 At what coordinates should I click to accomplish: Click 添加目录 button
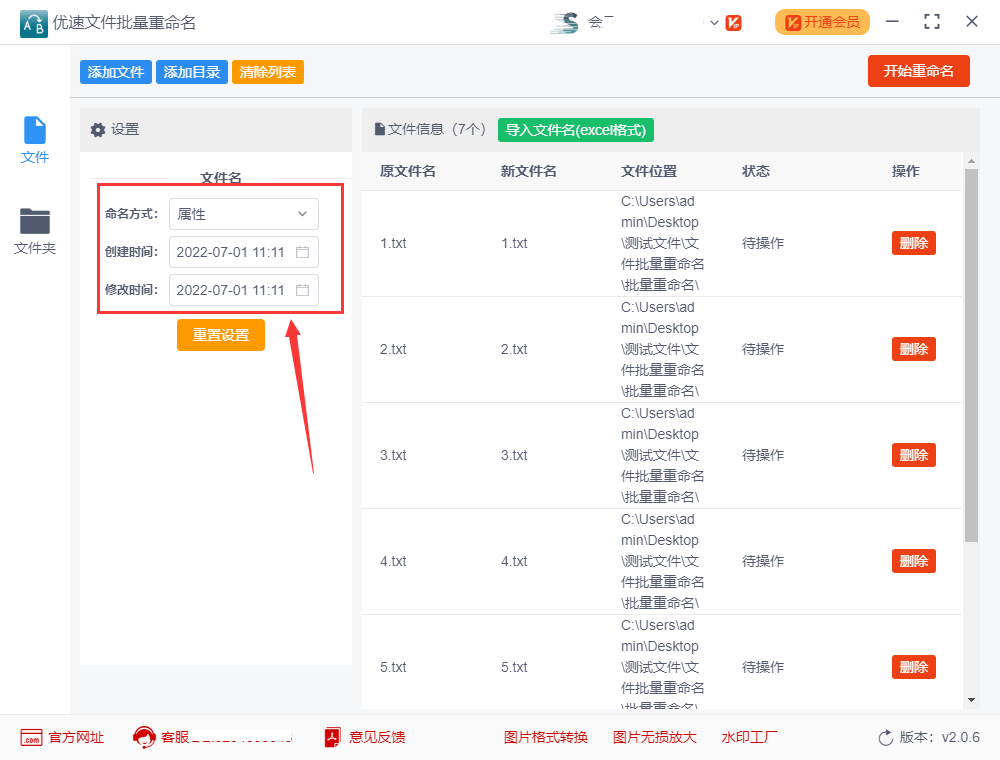pos(192,72)
